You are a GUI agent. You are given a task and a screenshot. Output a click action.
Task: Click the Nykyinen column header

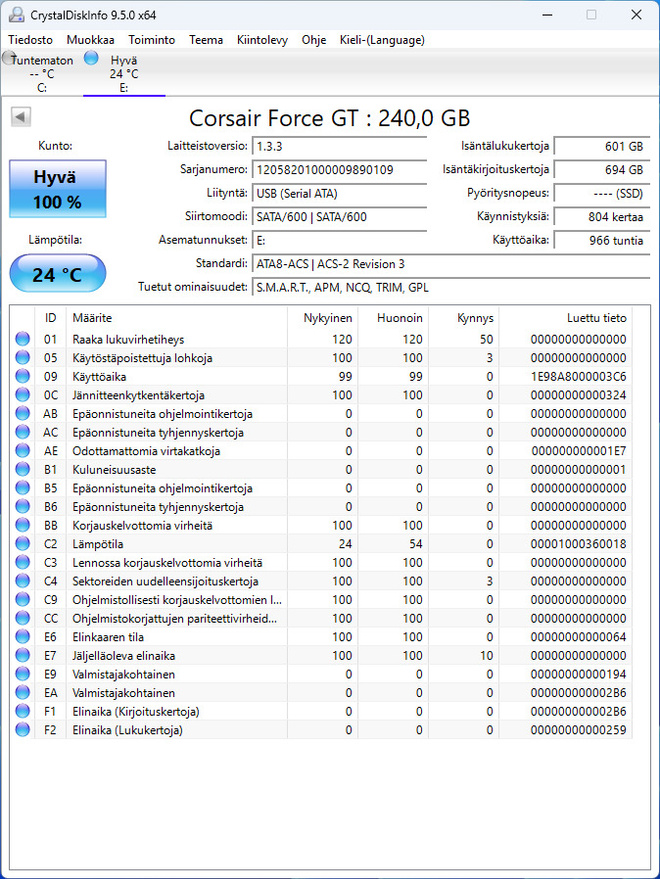(x=323, y=318)
